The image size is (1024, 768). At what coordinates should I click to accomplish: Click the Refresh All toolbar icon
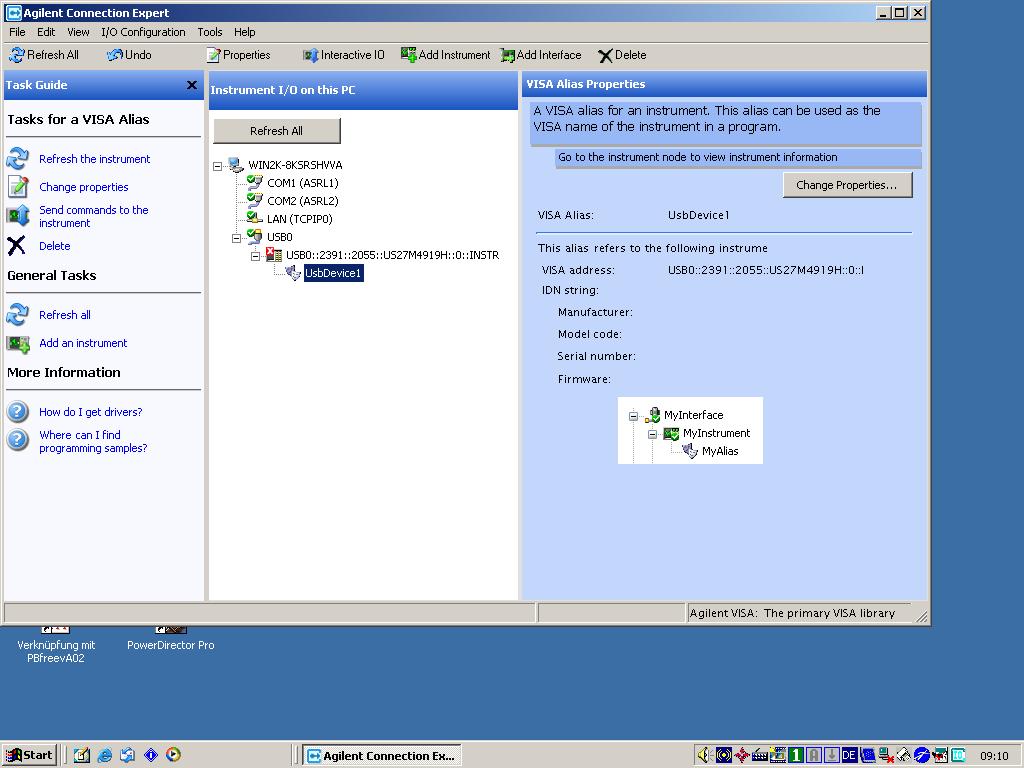(17, 55)
